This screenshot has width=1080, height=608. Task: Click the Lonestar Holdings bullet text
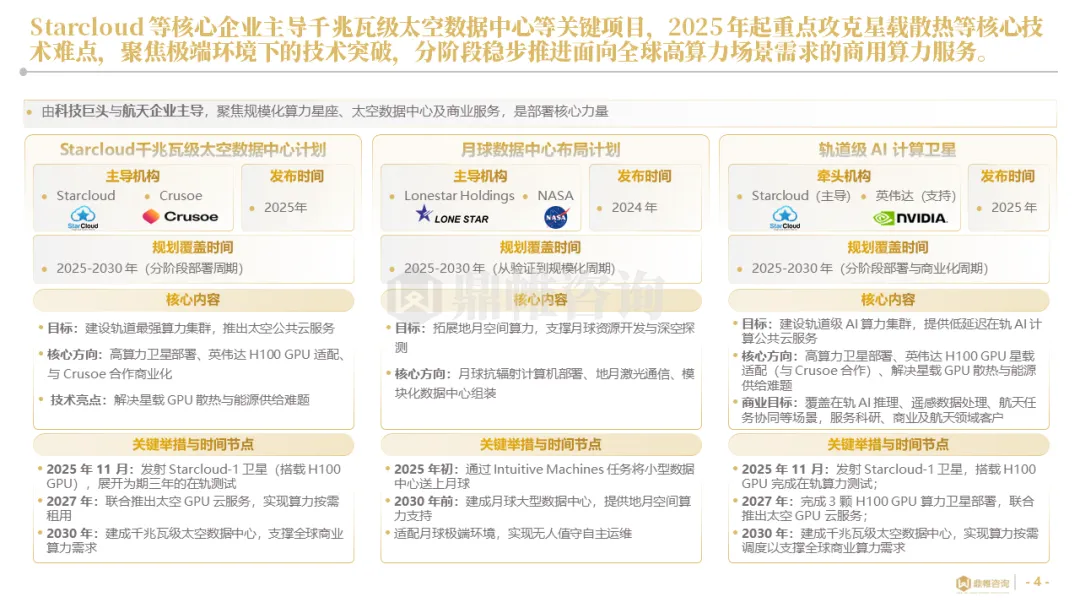click(x=459, y=196)
